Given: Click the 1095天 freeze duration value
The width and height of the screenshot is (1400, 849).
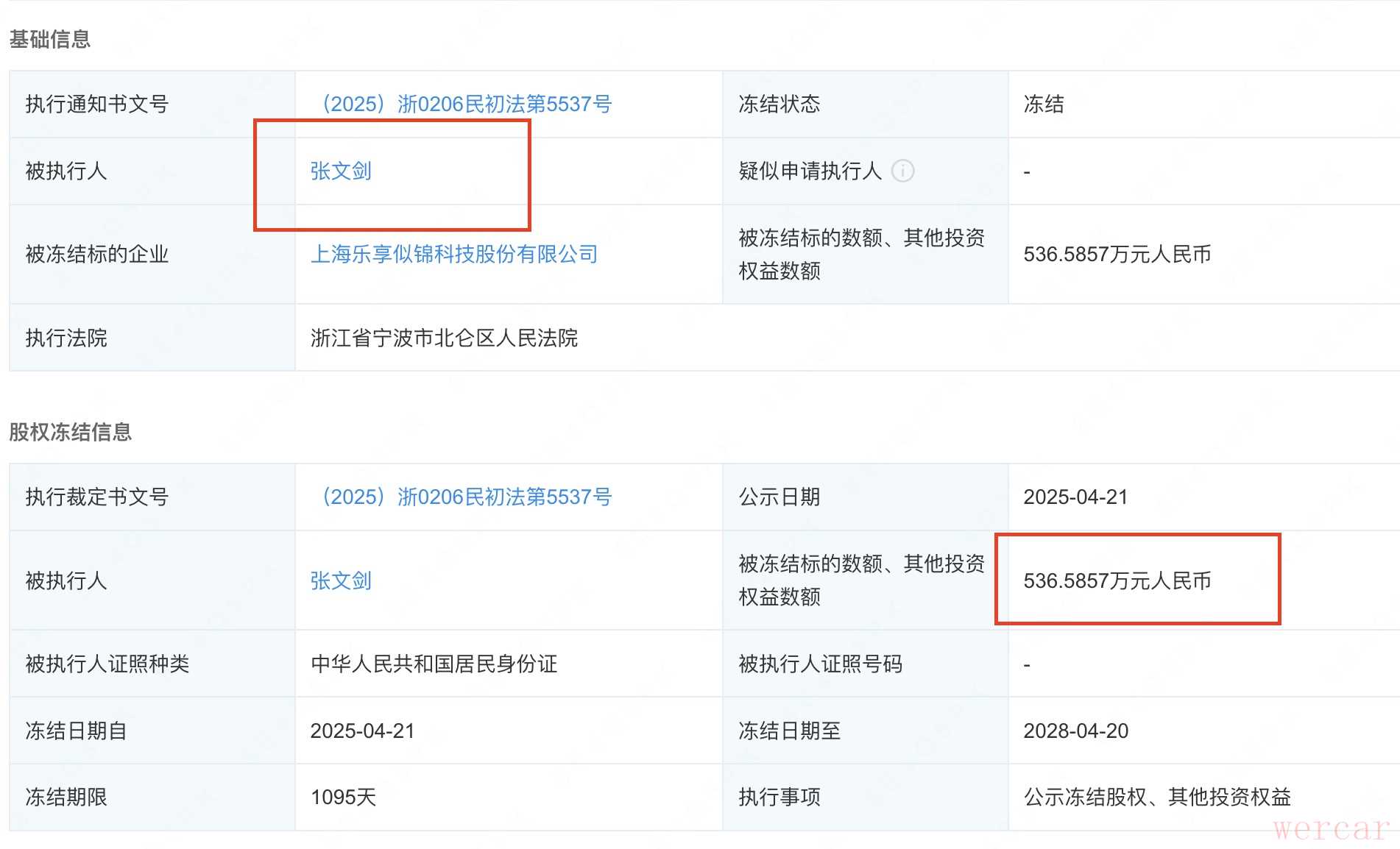Looking at the screenshot, I should coord(343,798).
